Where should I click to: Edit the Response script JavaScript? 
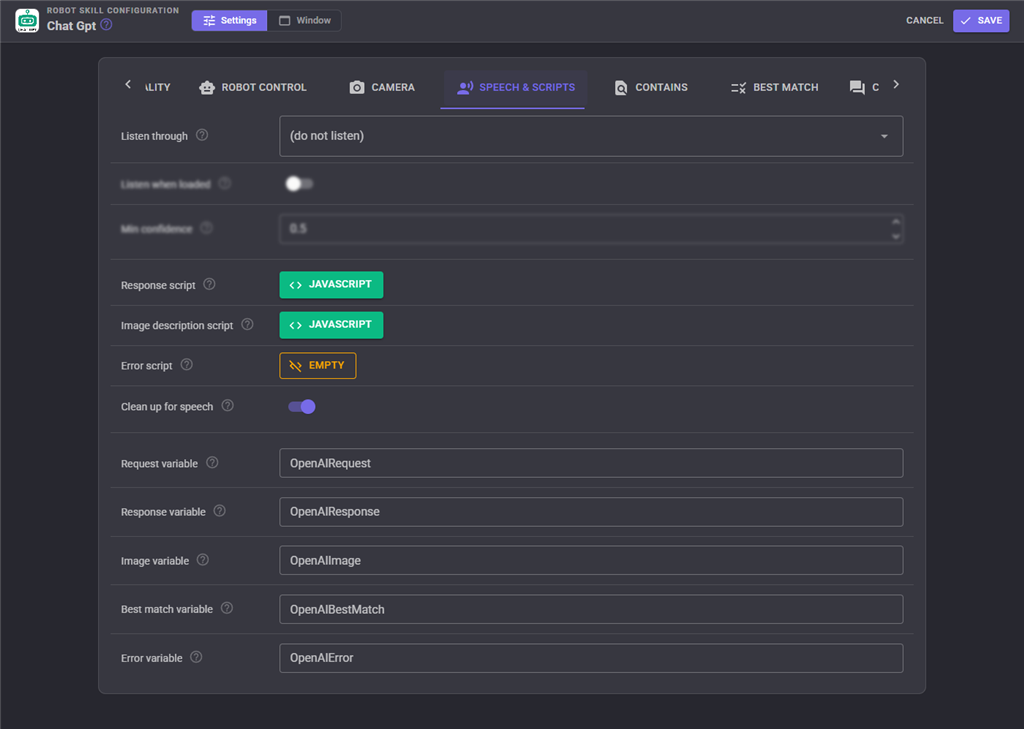[x=331, y=285]
